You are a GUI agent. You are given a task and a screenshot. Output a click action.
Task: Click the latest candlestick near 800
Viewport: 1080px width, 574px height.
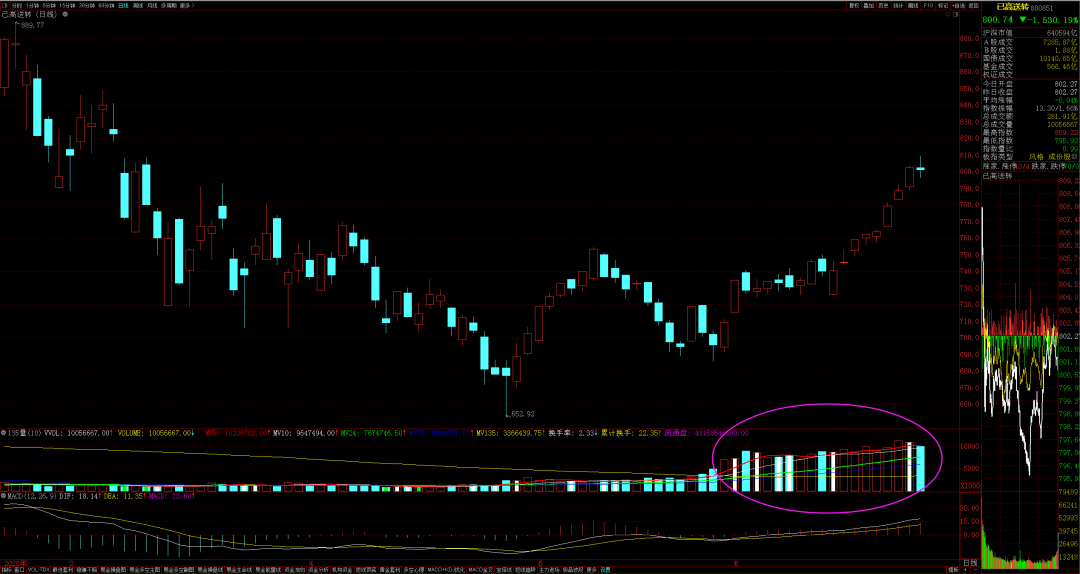coord(920,168)
